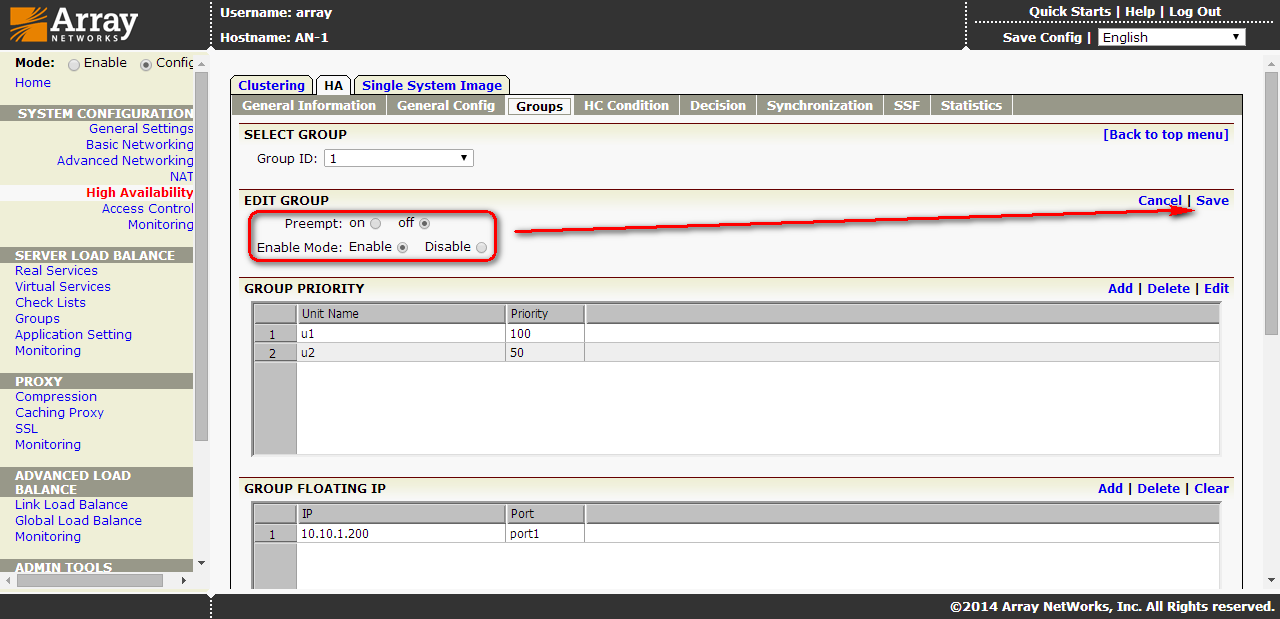Log Out of the session

pos(1195,12)
